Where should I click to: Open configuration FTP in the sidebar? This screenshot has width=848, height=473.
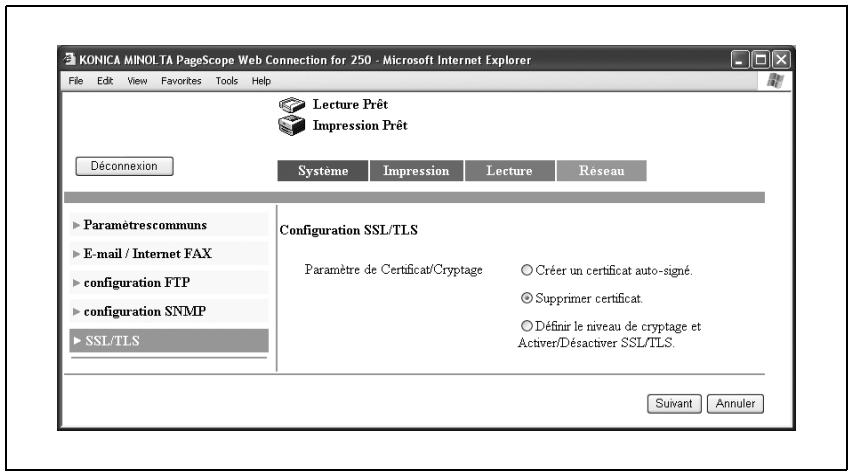point(169,282)
